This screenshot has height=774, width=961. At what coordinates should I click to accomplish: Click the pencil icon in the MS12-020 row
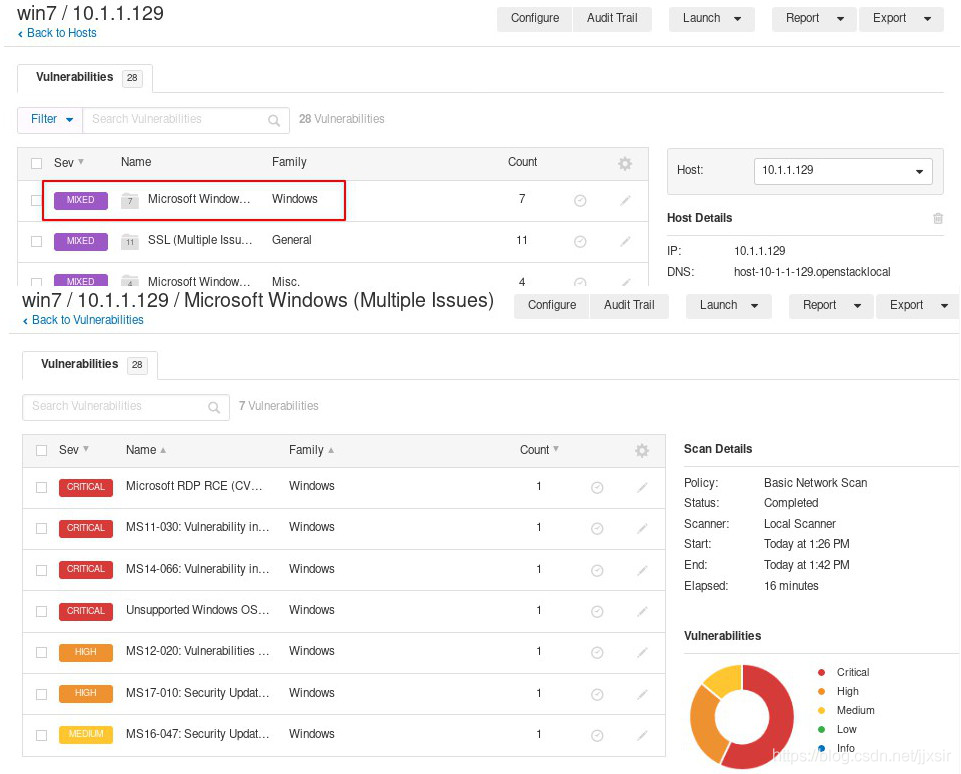coord(642,653)
